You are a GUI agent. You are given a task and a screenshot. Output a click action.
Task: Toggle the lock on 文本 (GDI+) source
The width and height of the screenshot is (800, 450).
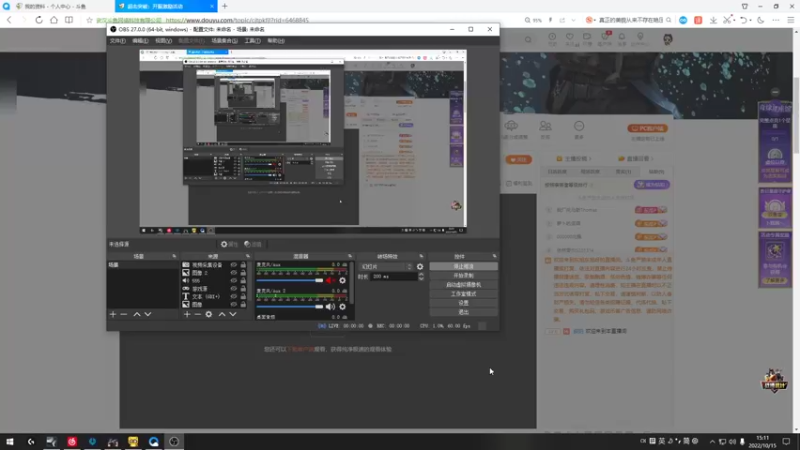[243, 296]
